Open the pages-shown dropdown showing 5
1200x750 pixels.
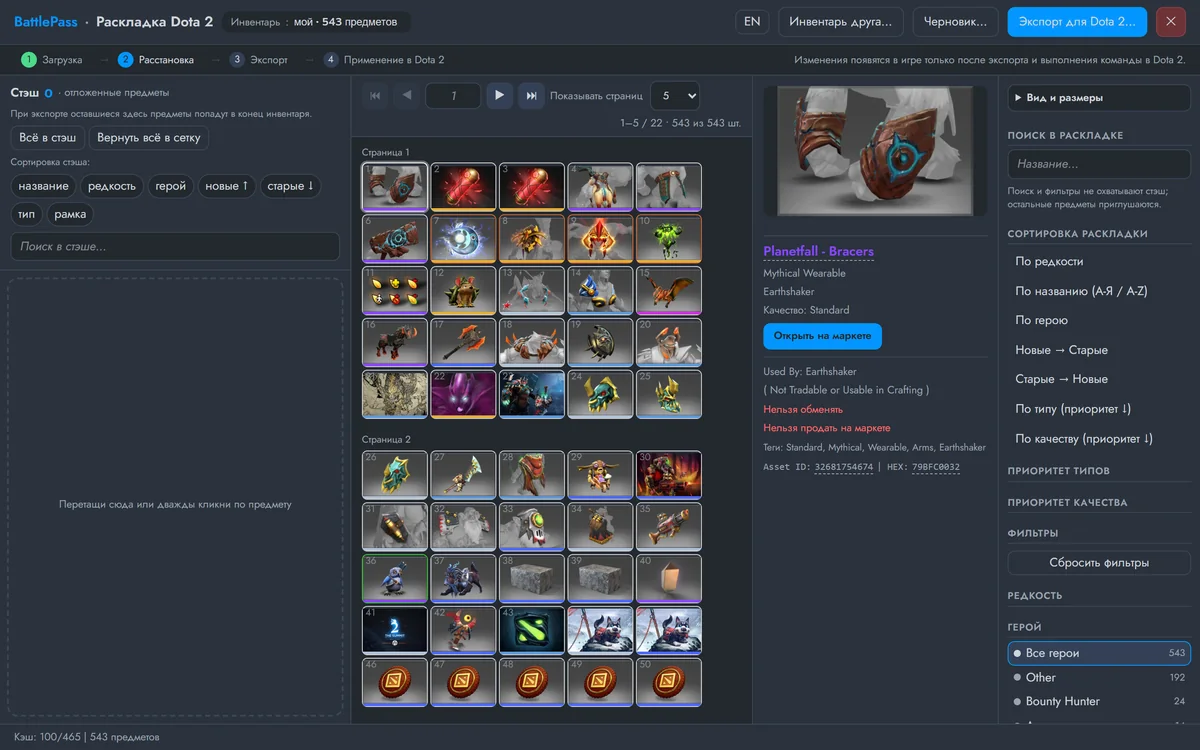pyautogui.click(x=675, y=96)
